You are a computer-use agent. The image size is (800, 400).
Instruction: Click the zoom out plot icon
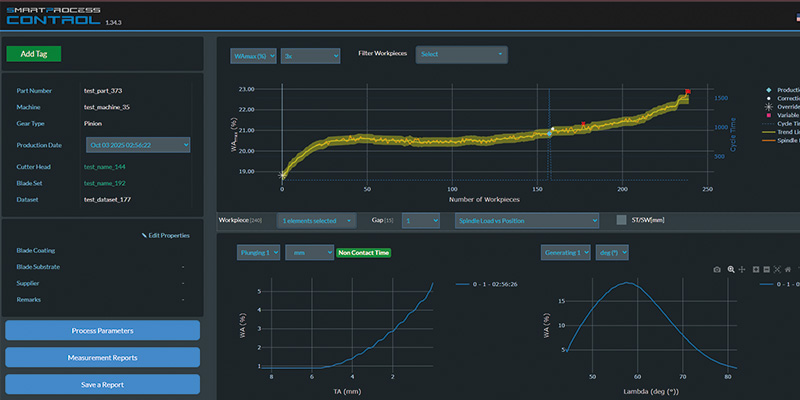pyautogui.click(x=767, y=269)
